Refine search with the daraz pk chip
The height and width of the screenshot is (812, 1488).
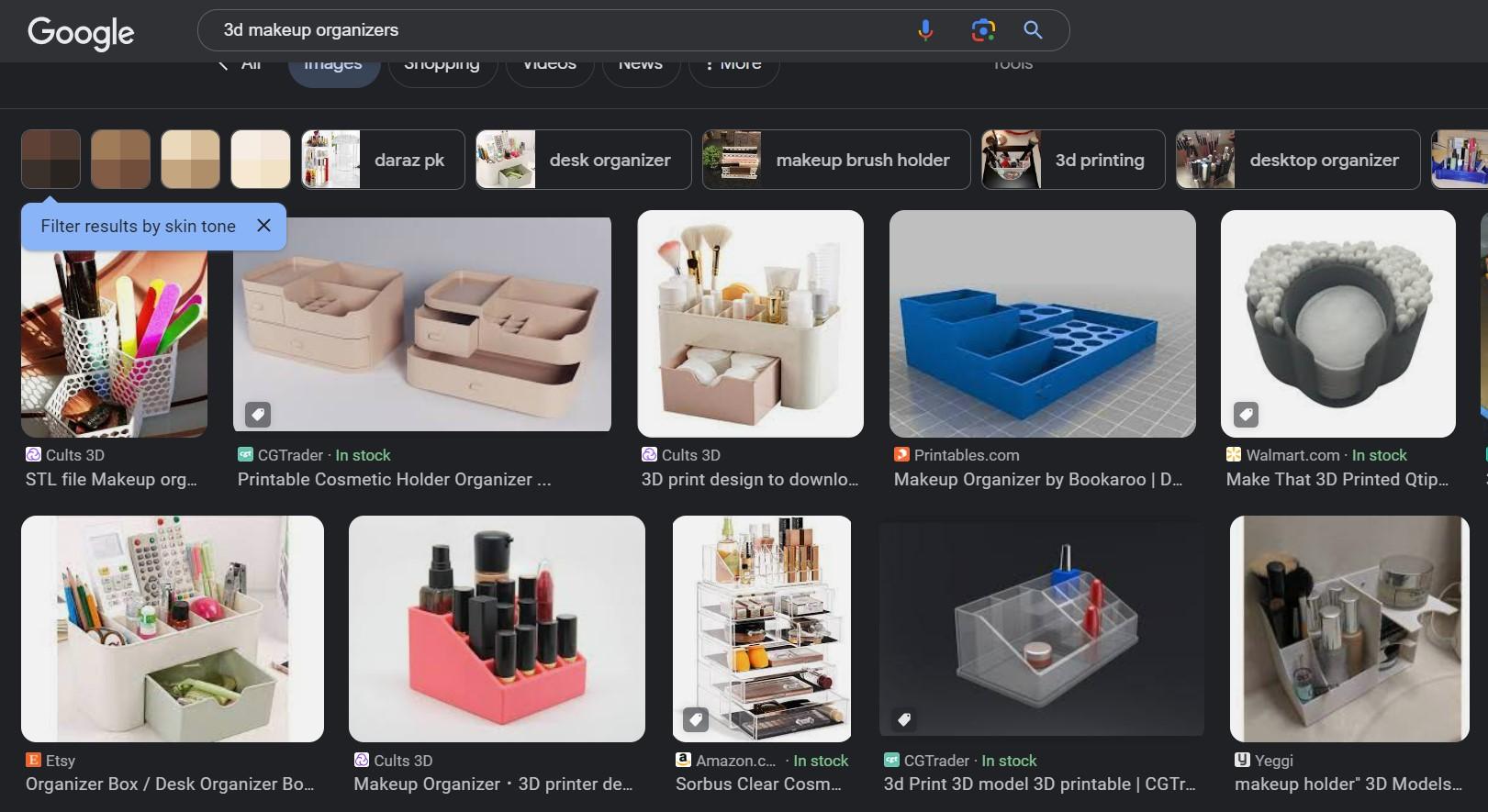tap(383, 160)
